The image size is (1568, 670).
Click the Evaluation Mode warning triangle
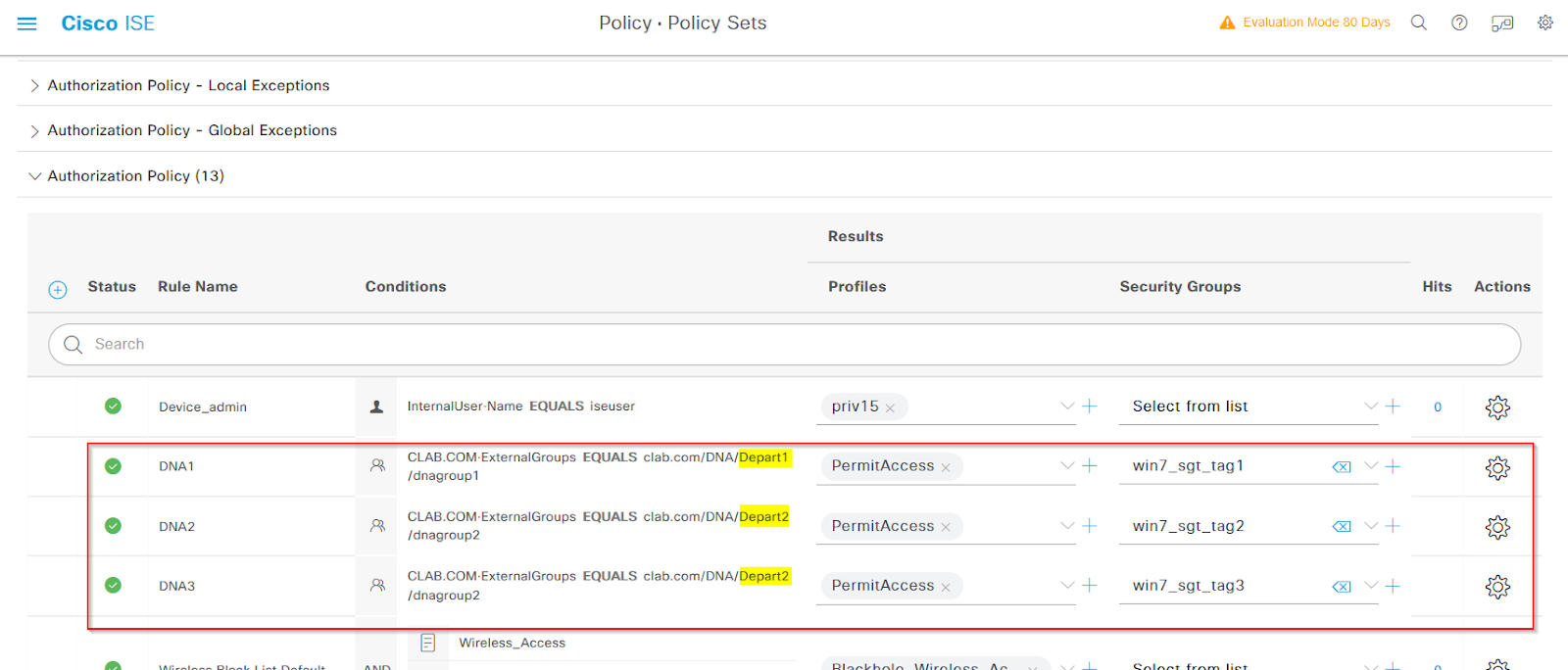[x=1227, y=23]
